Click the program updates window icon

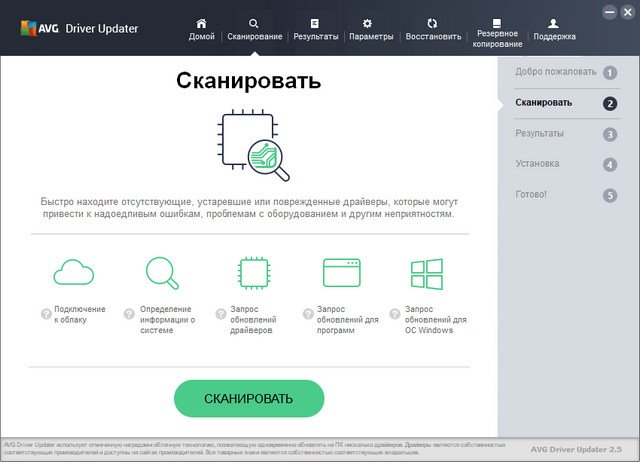341,272
